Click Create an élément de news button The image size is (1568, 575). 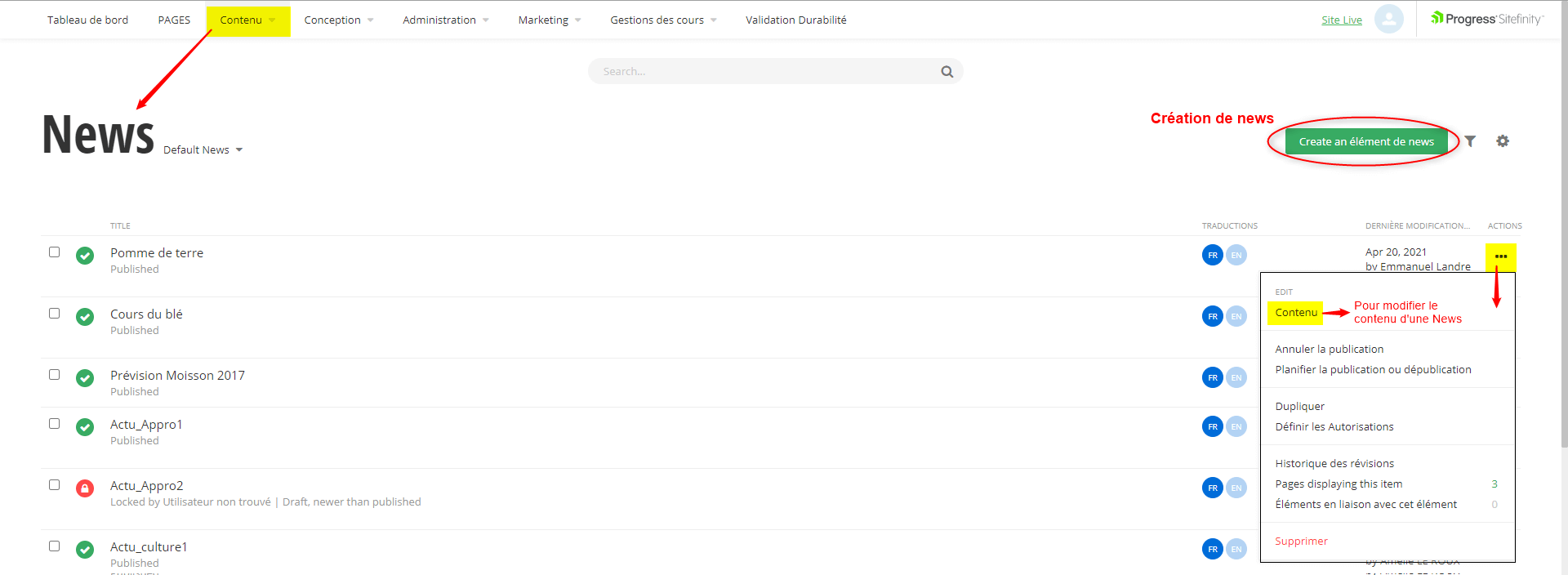tap(1366, 141)
